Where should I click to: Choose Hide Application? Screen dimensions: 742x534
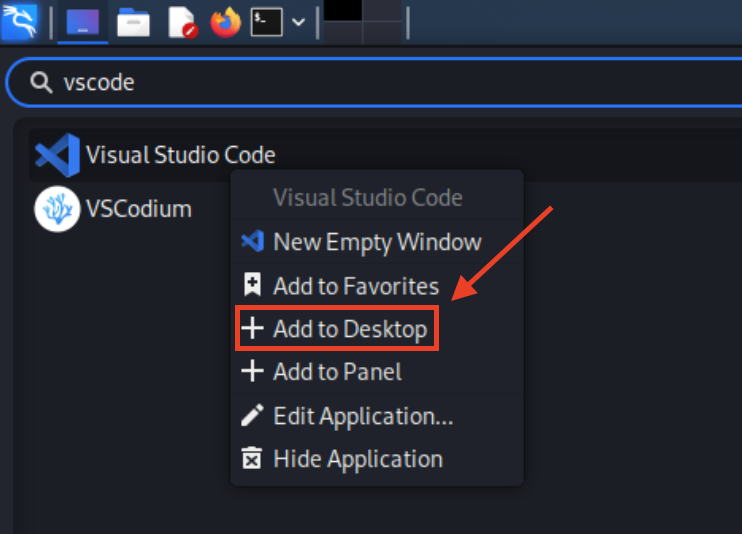click(377, 459)
